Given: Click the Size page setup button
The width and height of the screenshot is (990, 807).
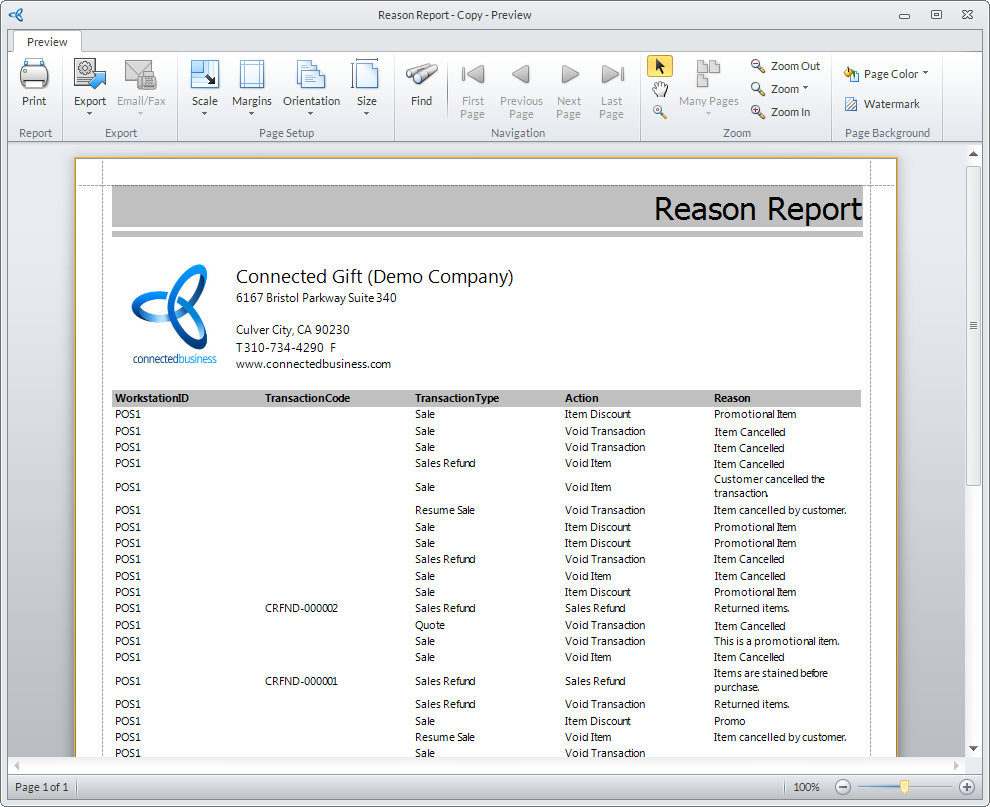Looking at the screenshot, I should click(x=366, y=76).
